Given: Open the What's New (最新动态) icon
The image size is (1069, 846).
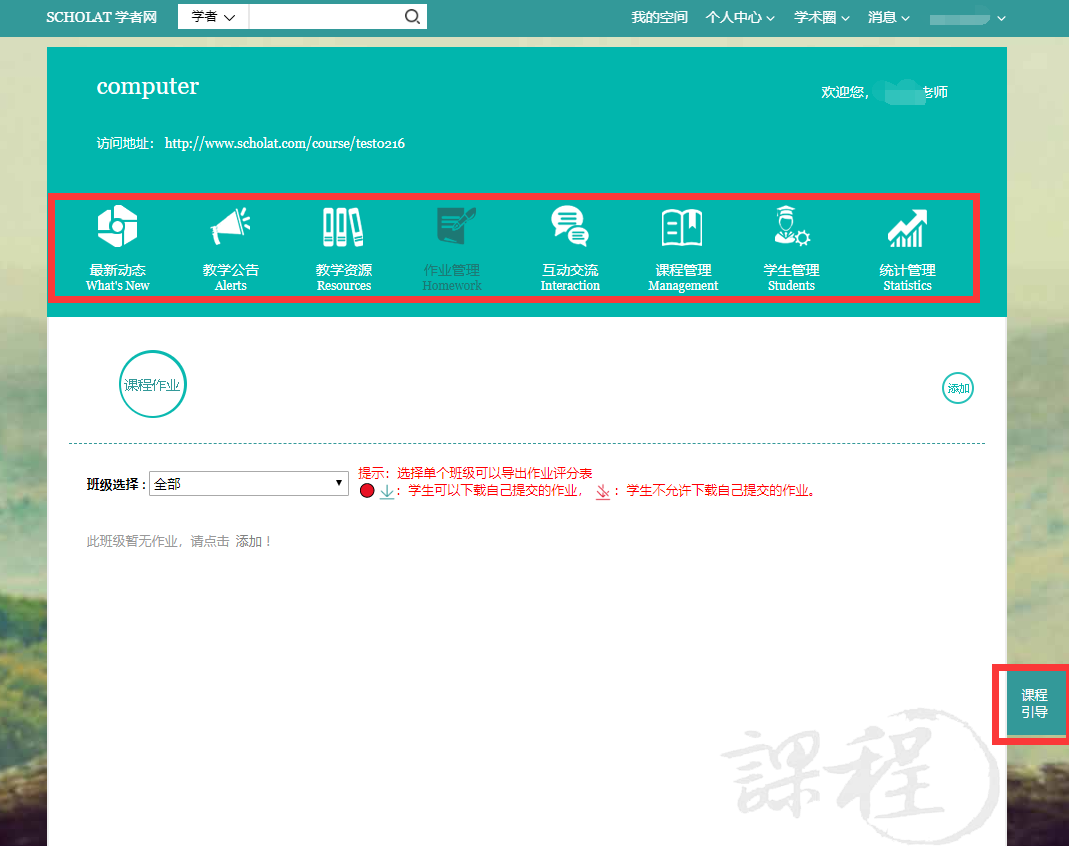Looking at the screenshot, I should [117, 228].
